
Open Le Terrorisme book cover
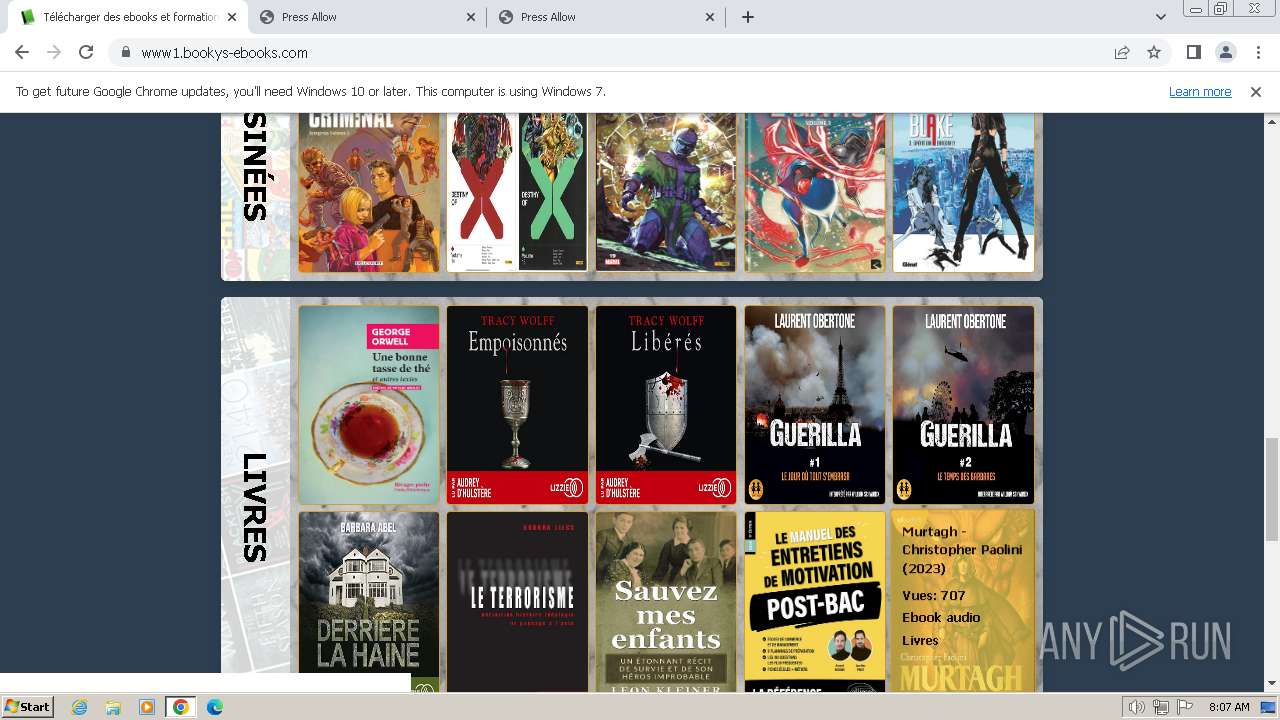pyautogui.click(x=517, y=602)
